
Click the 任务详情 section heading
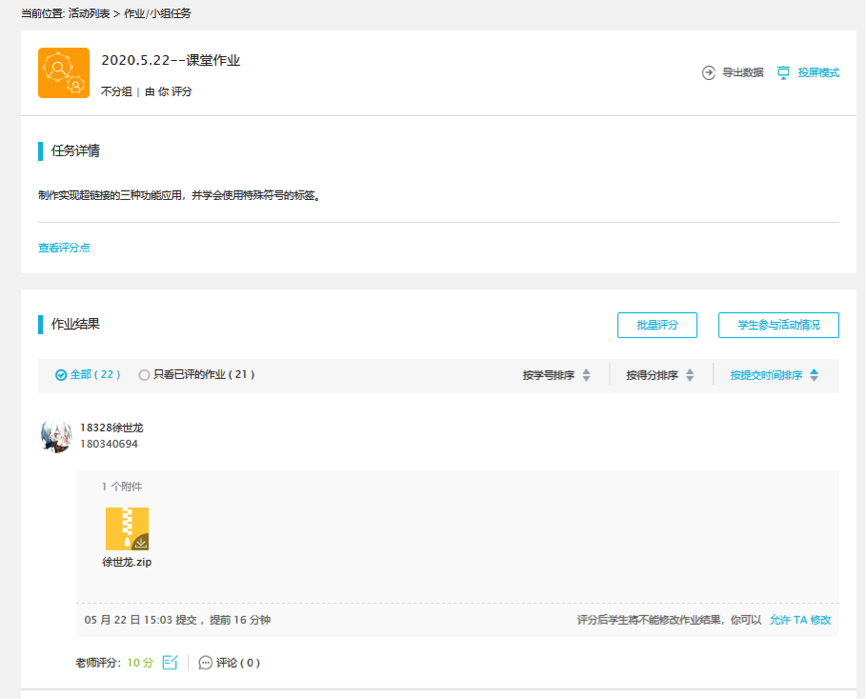point(75,151)
